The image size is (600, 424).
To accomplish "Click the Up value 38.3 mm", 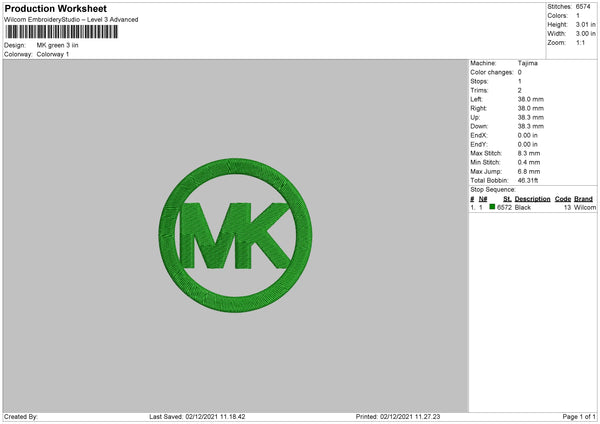I will [531, 117].
